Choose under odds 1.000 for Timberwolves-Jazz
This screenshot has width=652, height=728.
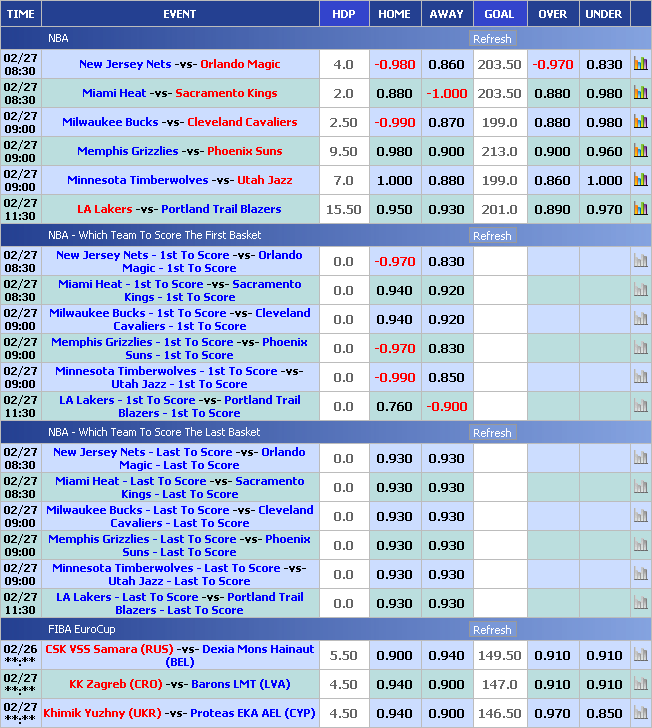tap(604, 180)
